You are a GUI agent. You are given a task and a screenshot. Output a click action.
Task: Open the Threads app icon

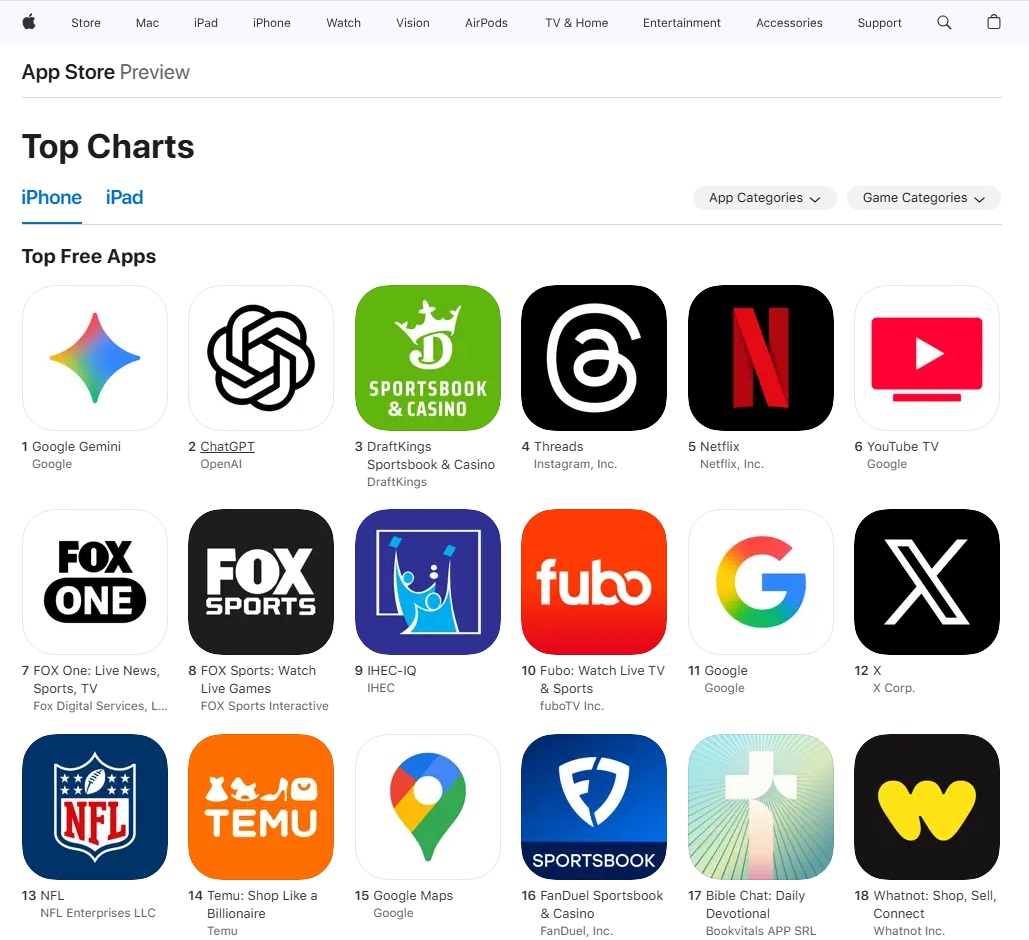594,358
